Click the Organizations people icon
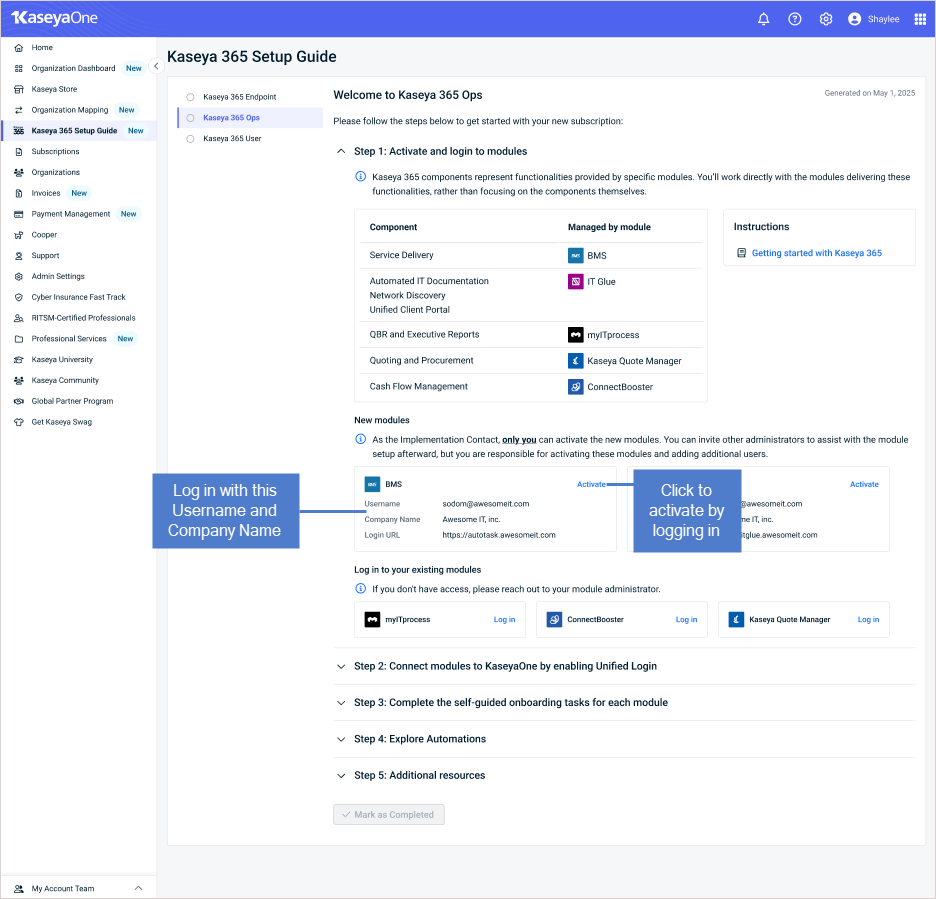This screenshot has width=936, height=899. pos(19,173)
